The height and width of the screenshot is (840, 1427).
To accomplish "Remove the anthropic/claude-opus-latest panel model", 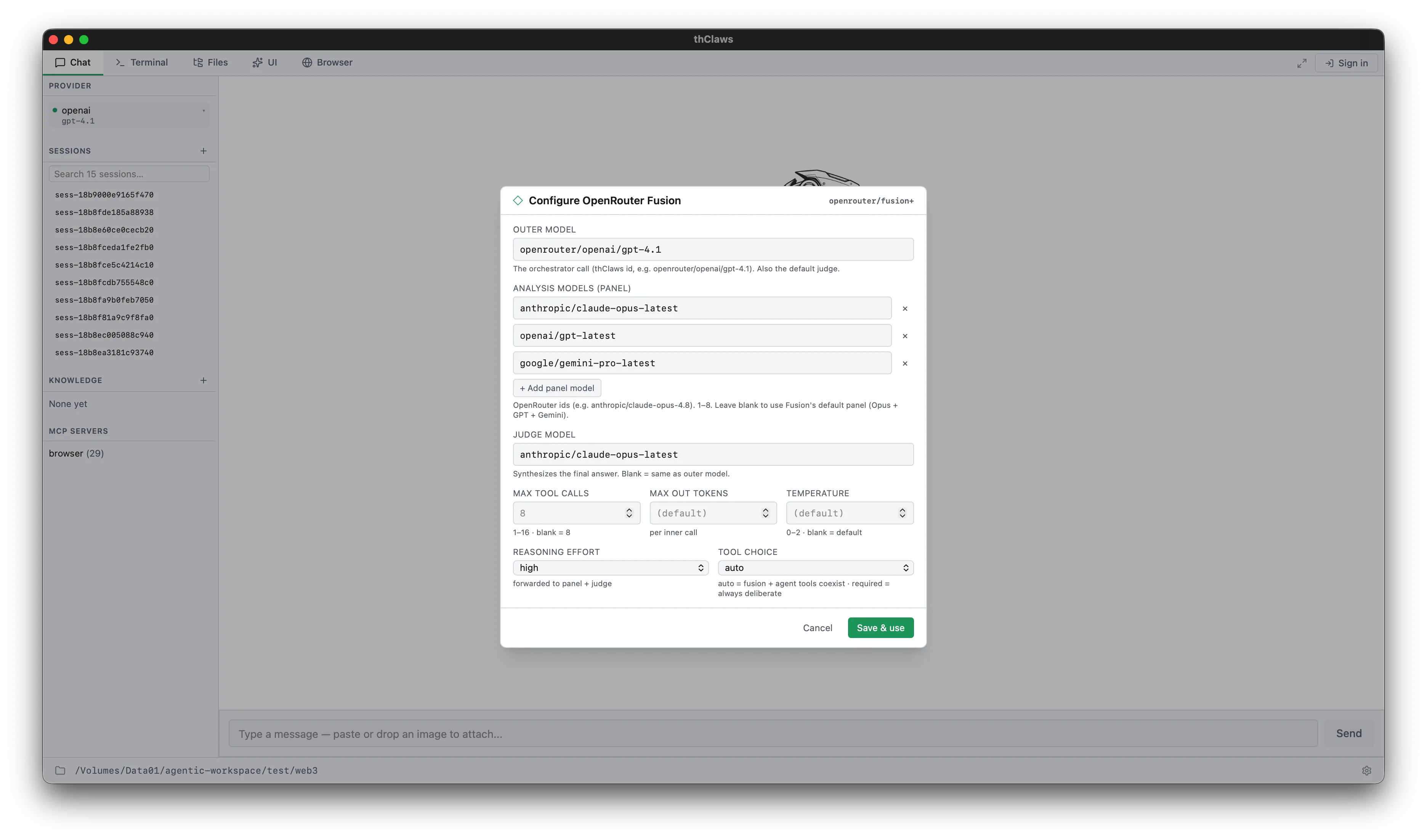I will (x=905, y=309).
